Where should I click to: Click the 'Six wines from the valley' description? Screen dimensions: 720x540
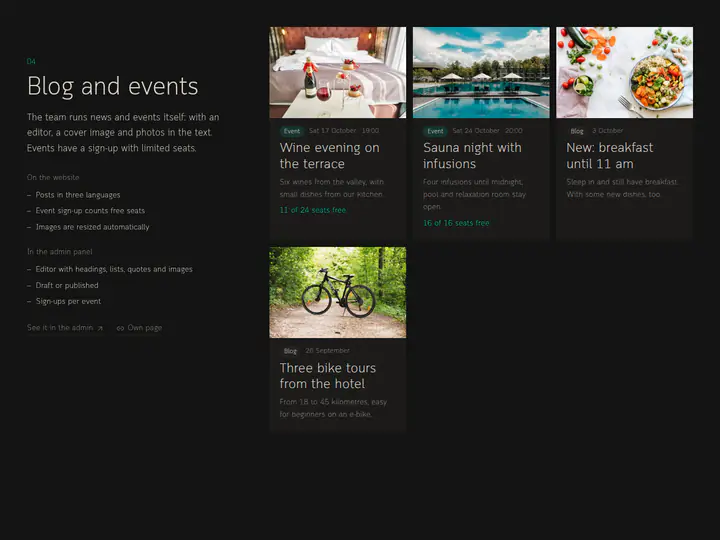[332, 188]
